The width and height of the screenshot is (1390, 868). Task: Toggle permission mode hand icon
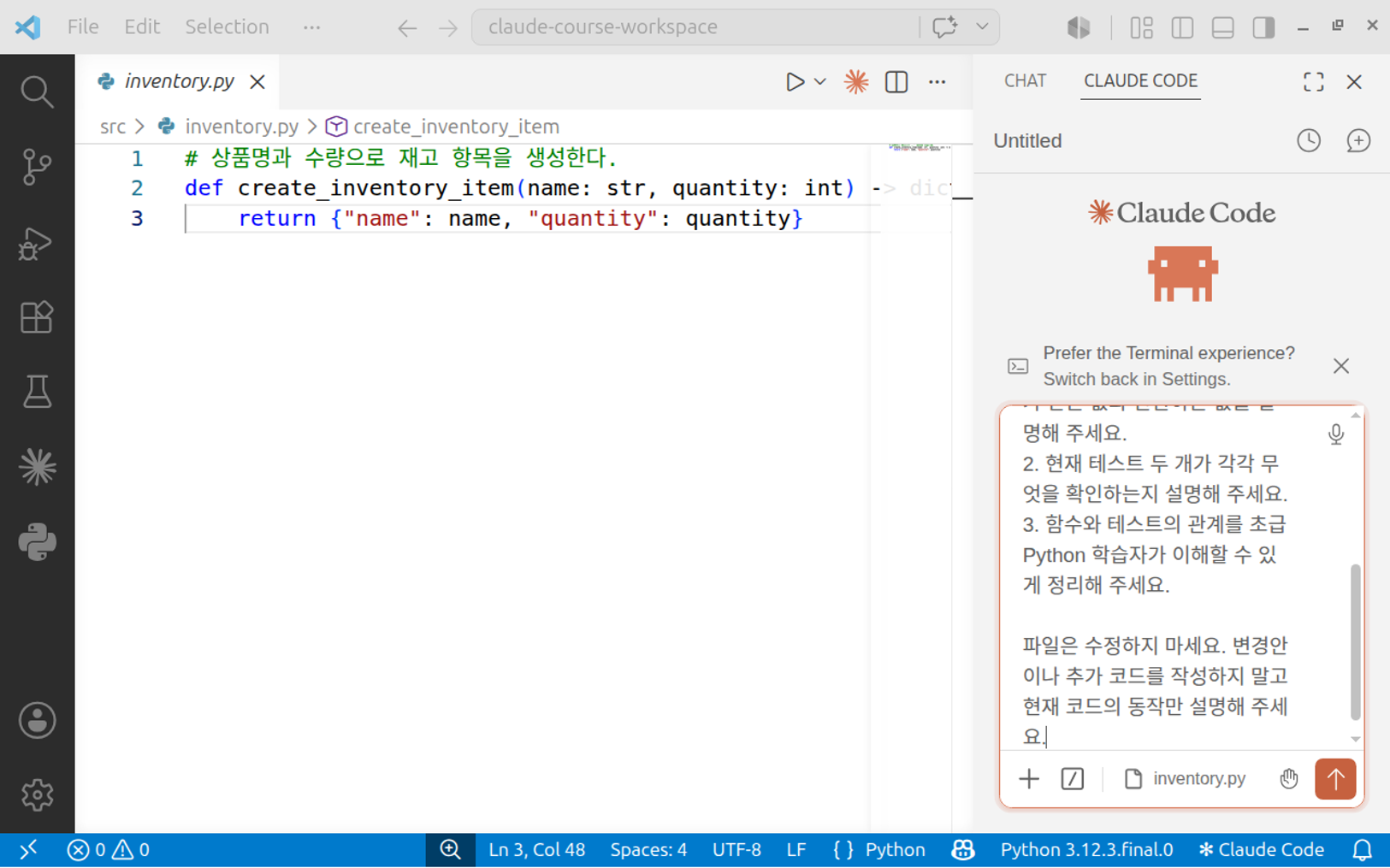(x=1289, y=779)
